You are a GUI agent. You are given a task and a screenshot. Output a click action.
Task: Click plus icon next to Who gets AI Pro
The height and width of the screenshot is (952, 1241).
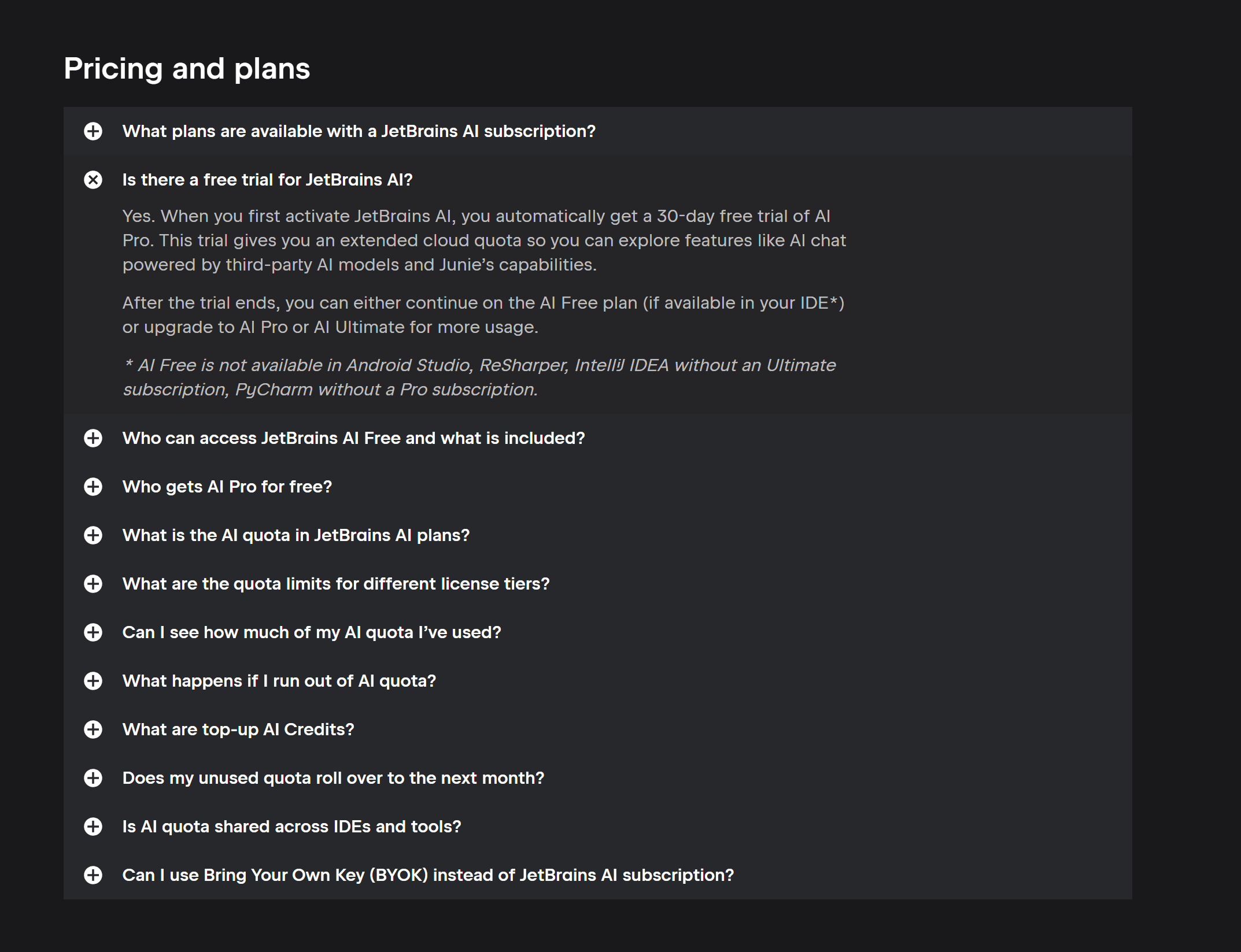93,487
